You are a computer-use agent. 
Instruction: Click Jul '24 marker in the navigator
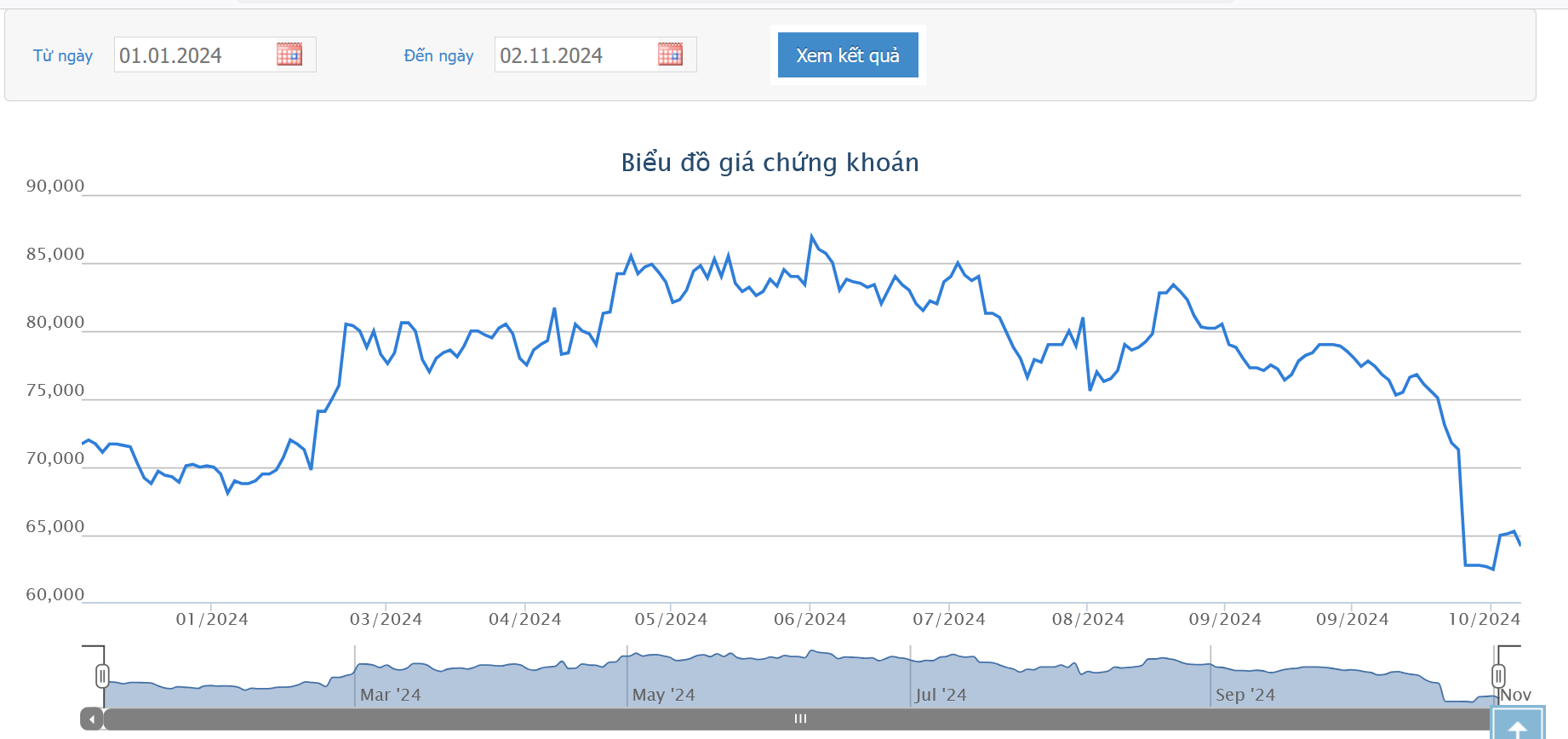(x=941, y=695)
